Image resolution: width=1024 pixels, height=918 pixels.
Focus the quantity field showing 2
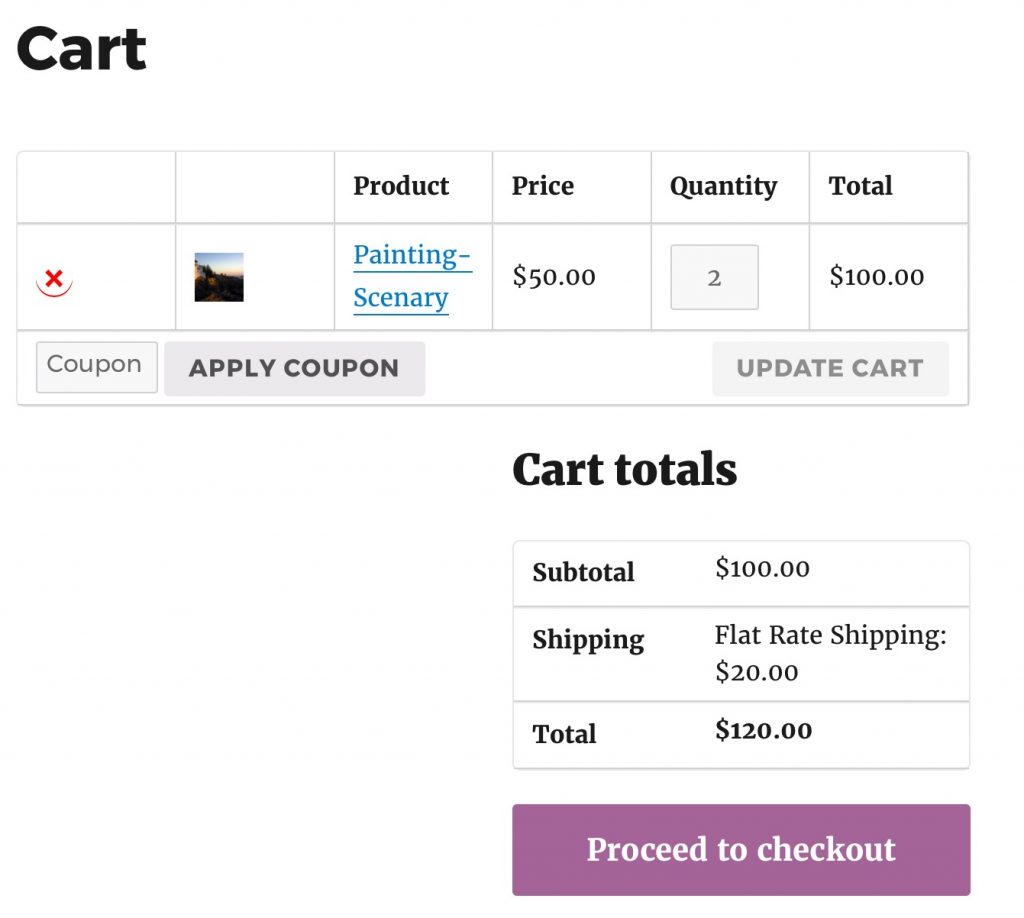pos(714,277)
